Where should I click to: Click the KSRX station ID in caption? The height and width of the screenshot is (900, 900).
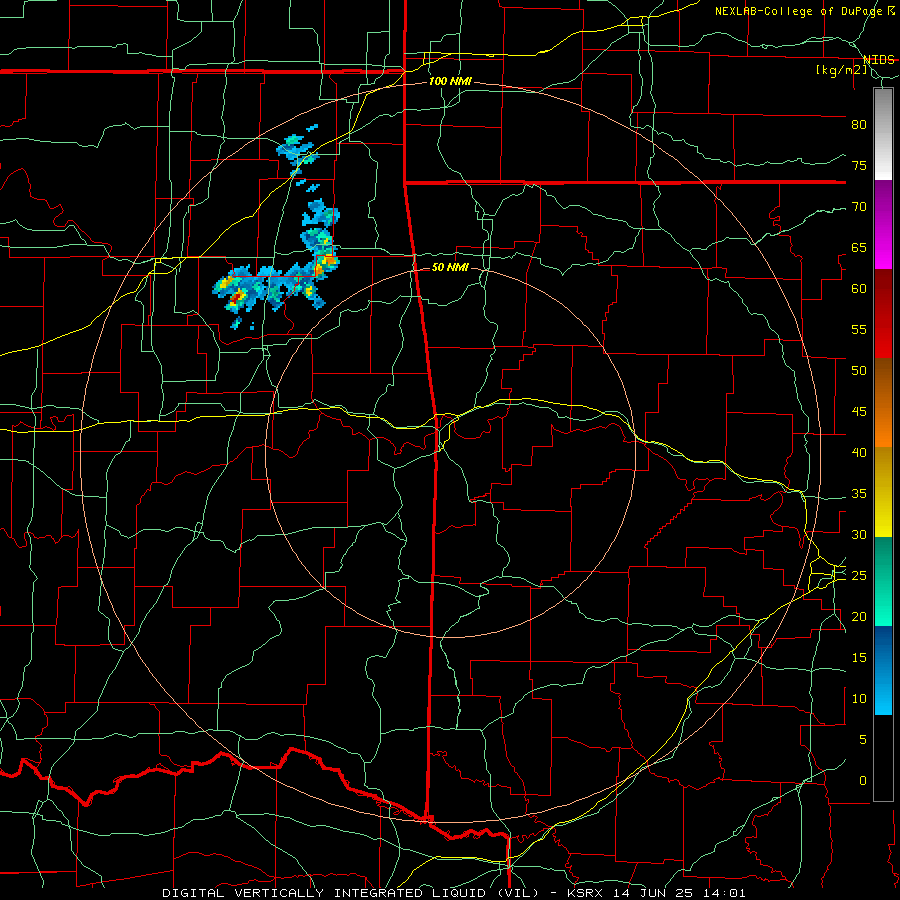(x=584, y=893)
